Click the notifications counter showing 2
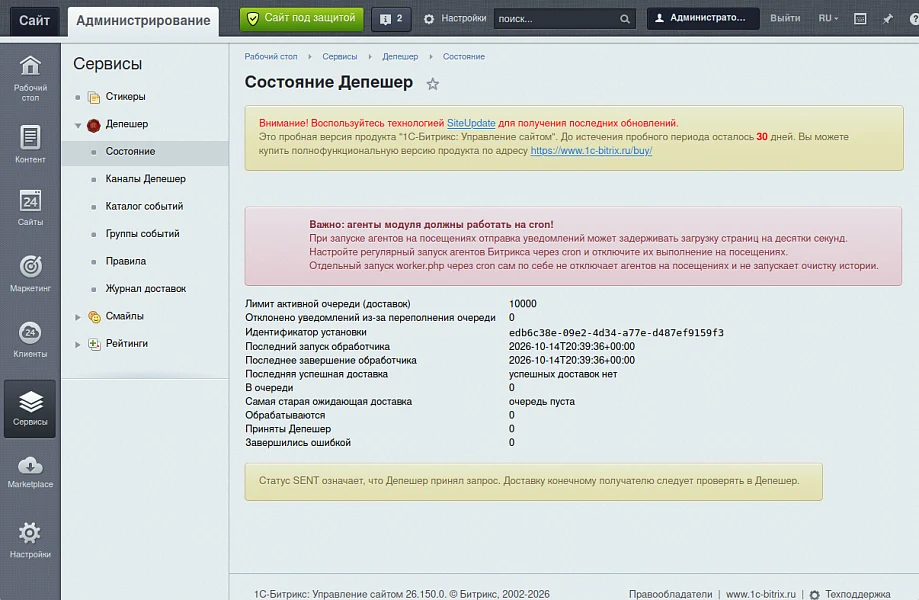919x600 pixels. click(x=392, y=19)
